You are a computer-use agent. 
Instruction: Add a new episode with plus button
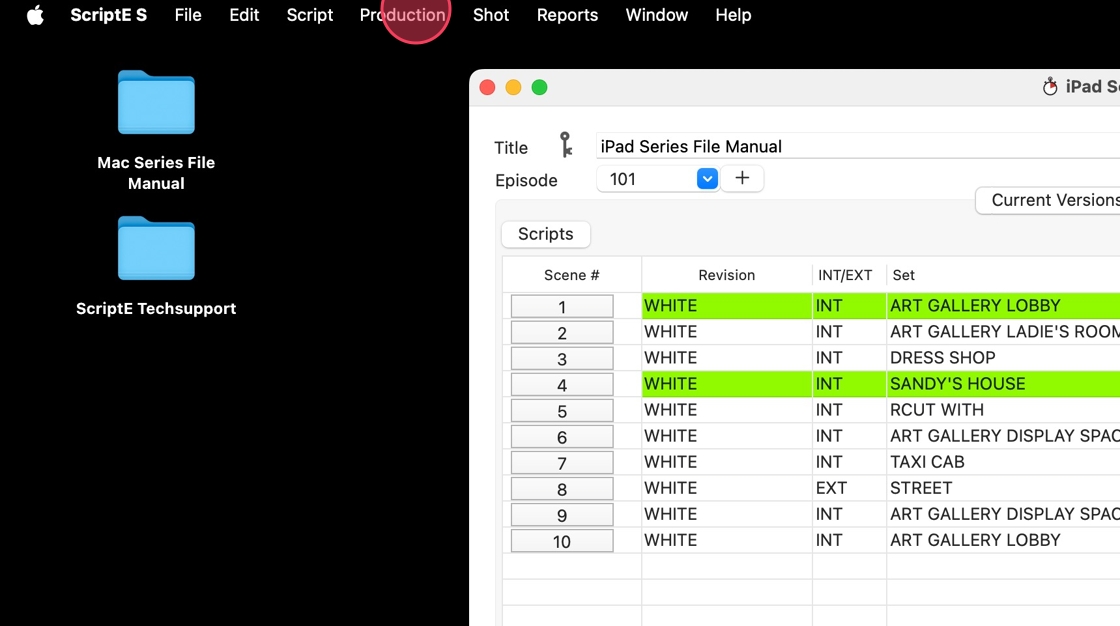point(742,179)
